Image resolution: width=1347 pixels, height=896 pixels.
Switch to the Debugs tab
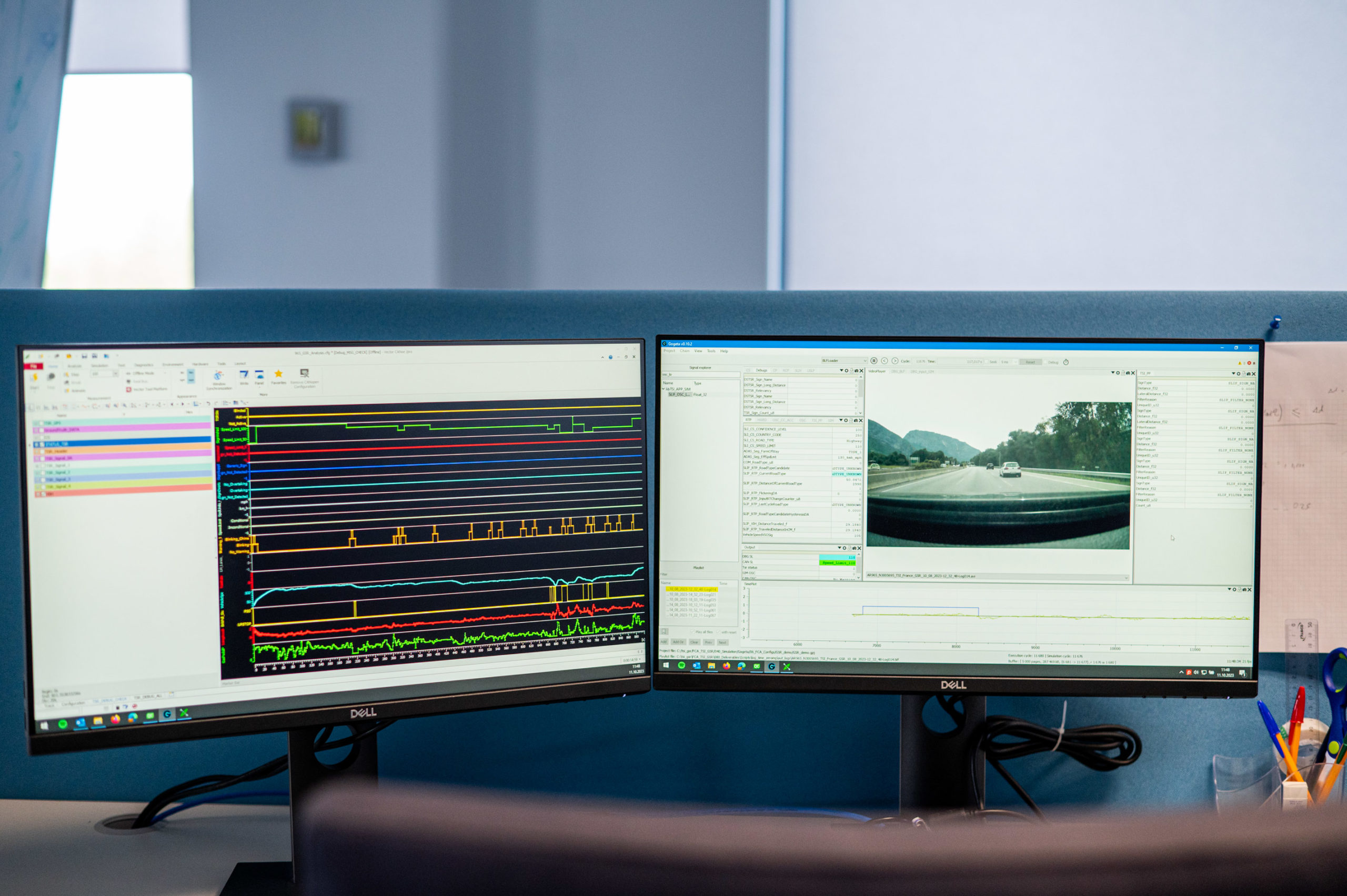click(x=762, y=371)
